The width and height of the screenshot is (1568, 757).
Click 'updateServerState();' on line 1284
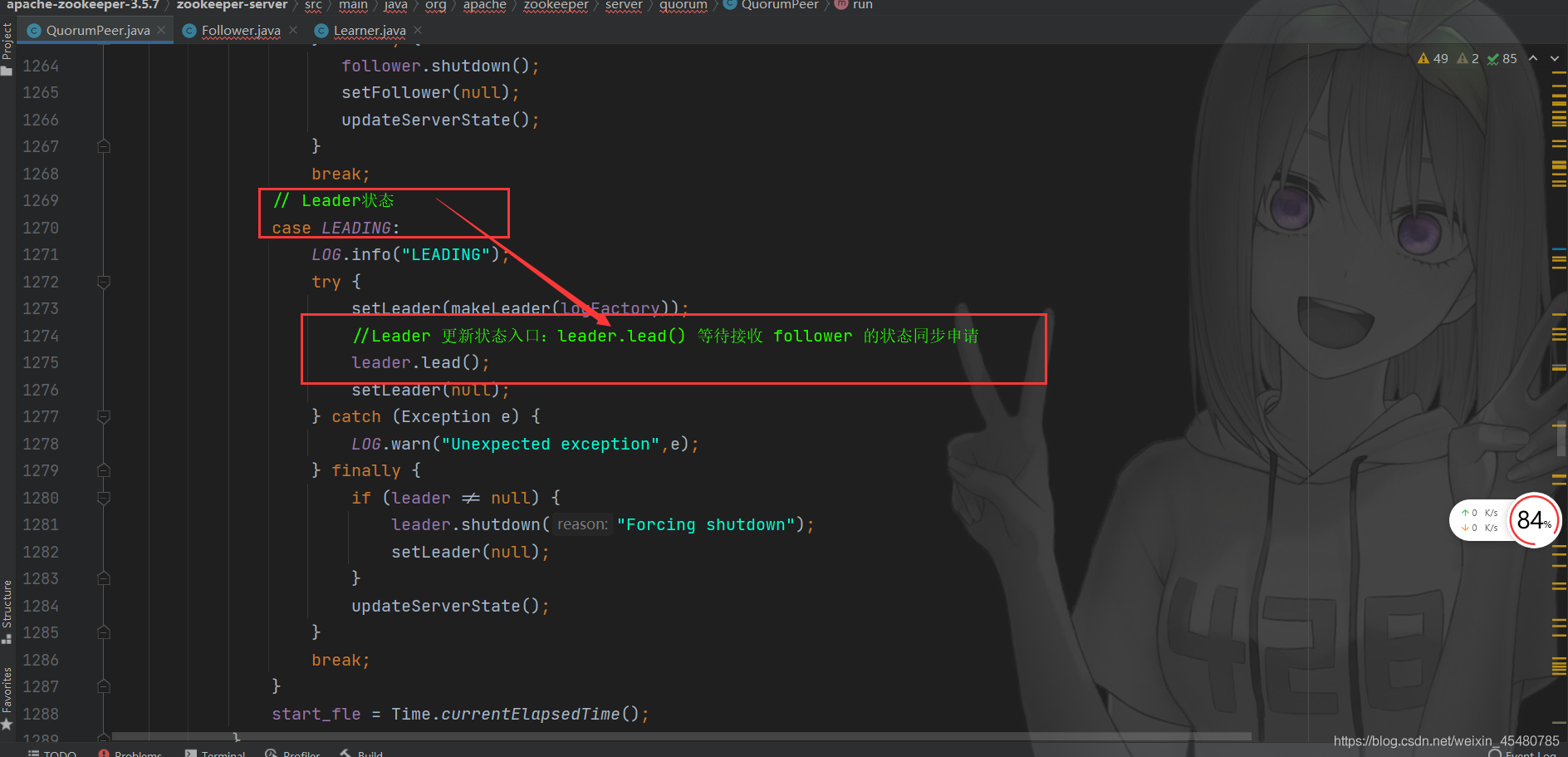pos(450,606)
